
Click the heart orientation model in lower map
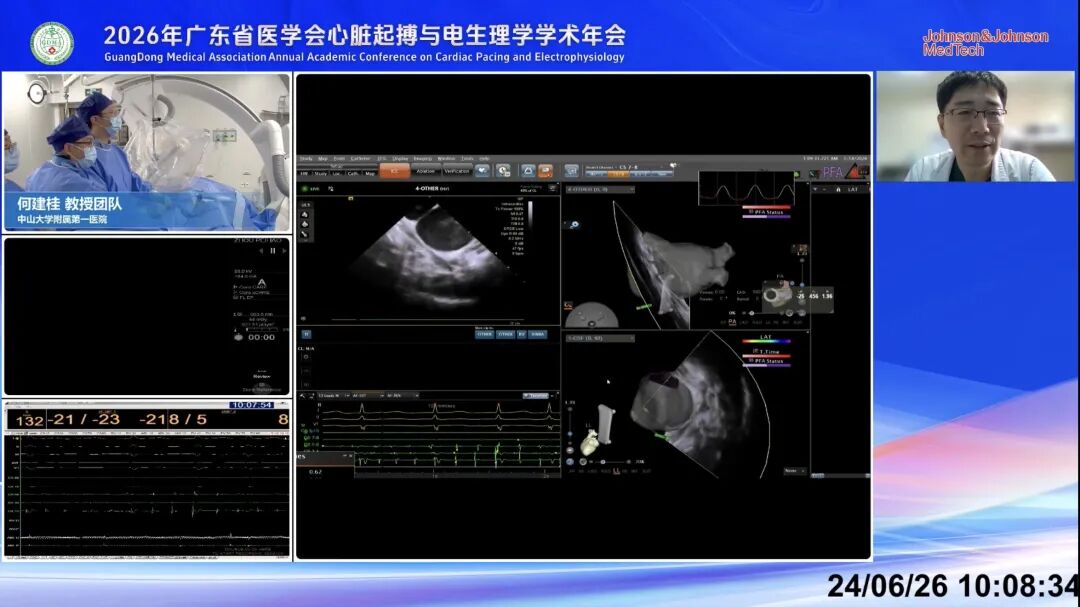pyautogui.click(x=590, y=442)
